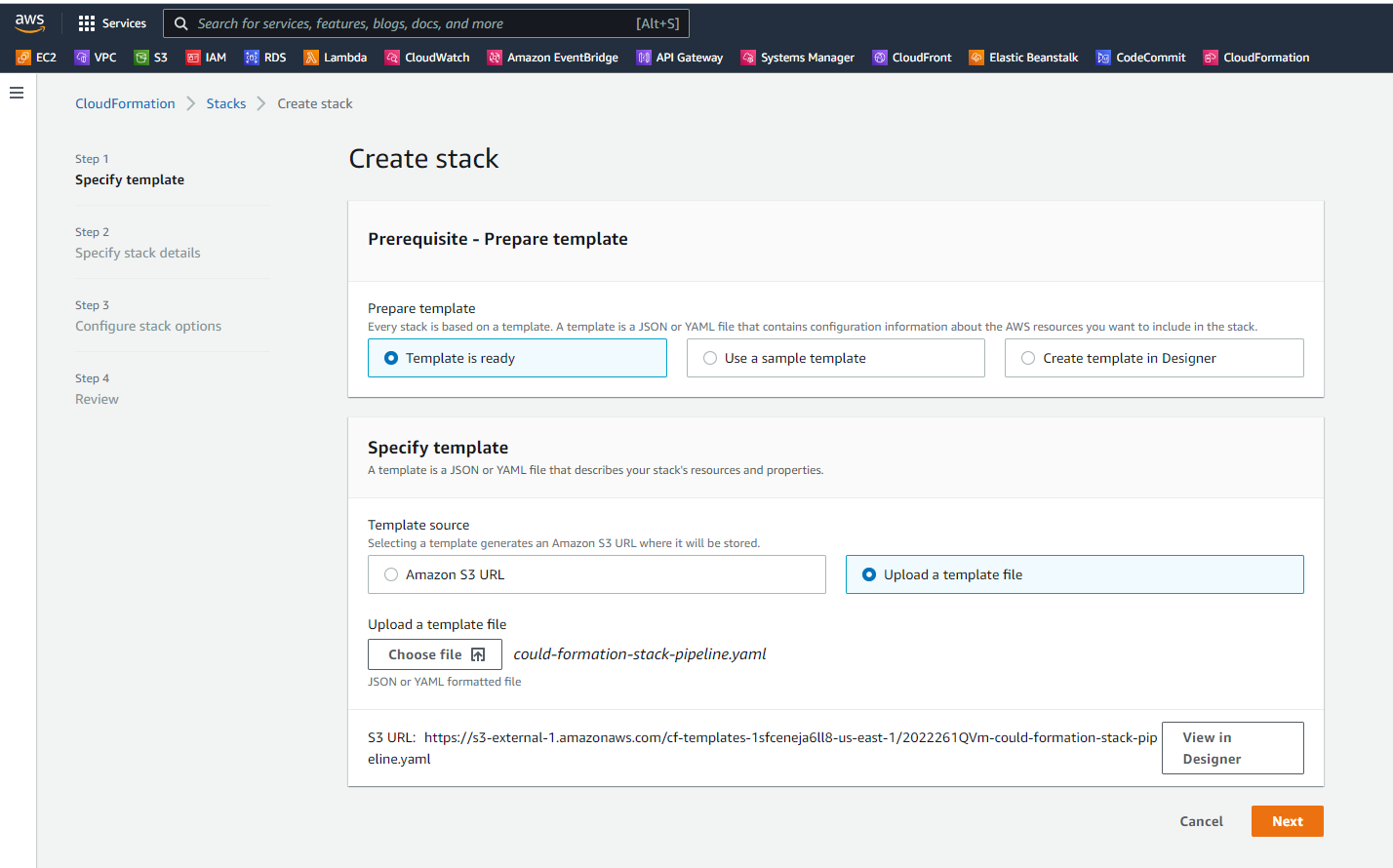Open the S3 bookmark icon

(141, 58)
